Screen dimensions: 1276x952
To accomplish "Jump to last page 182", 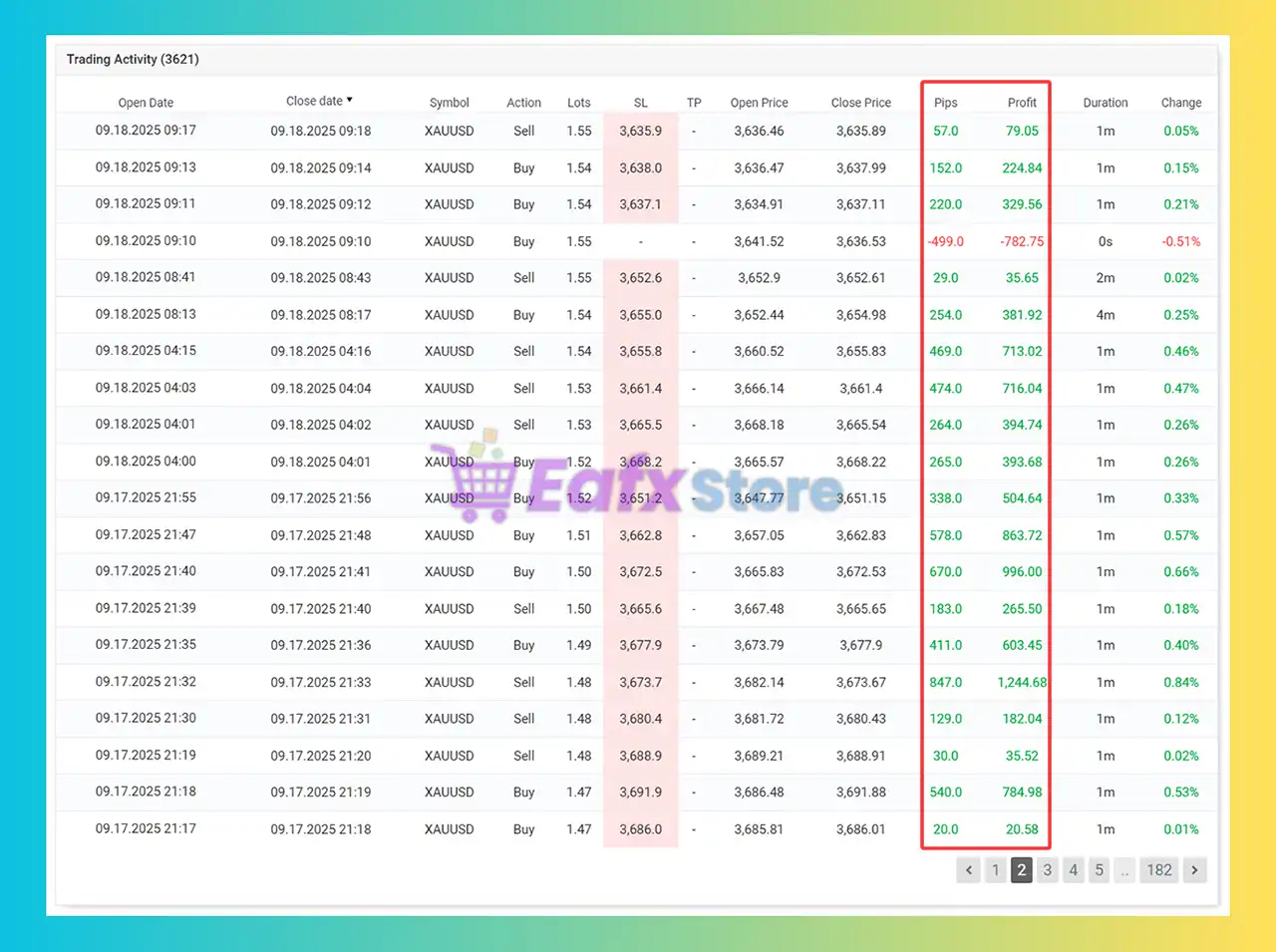I will click(x=1158, y=870).
